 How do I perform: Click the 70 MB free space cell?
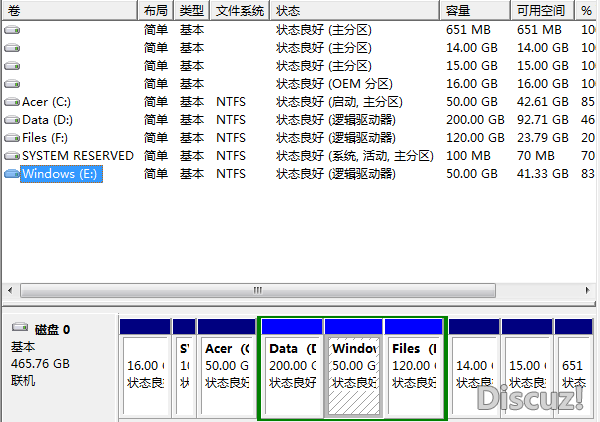[536, 156]
